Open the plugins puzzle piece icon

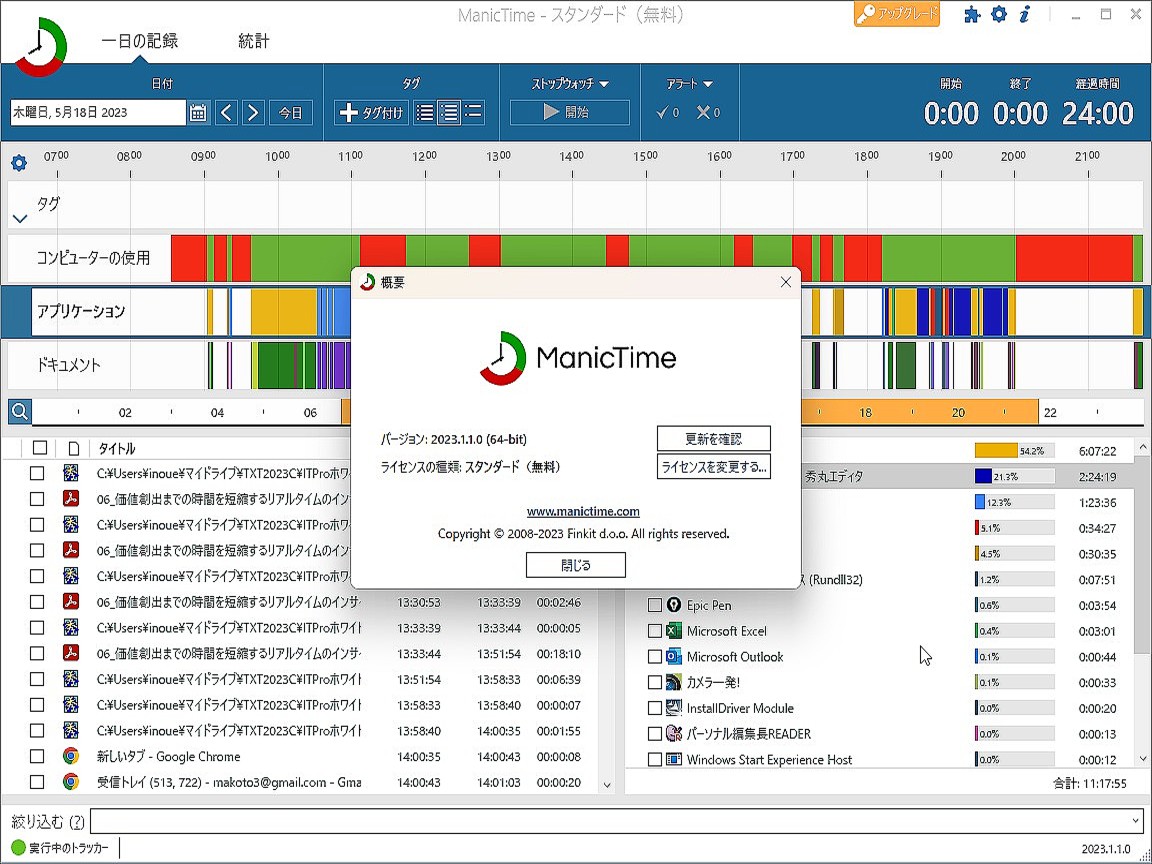971,15
